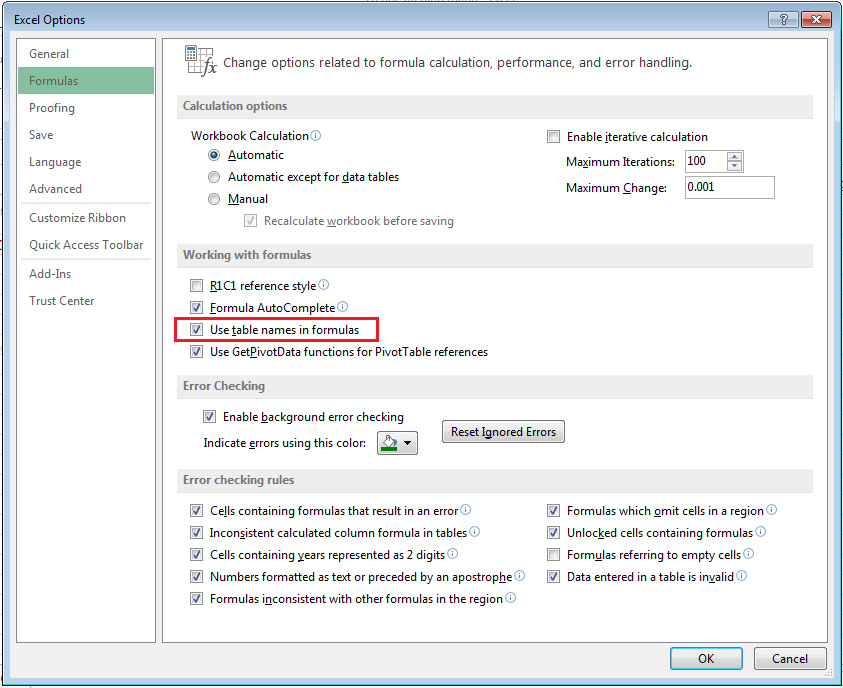843x688 pixels.
Task: Click info icon next to Unlocked cells containing formulas
Action: coord(761,533)
